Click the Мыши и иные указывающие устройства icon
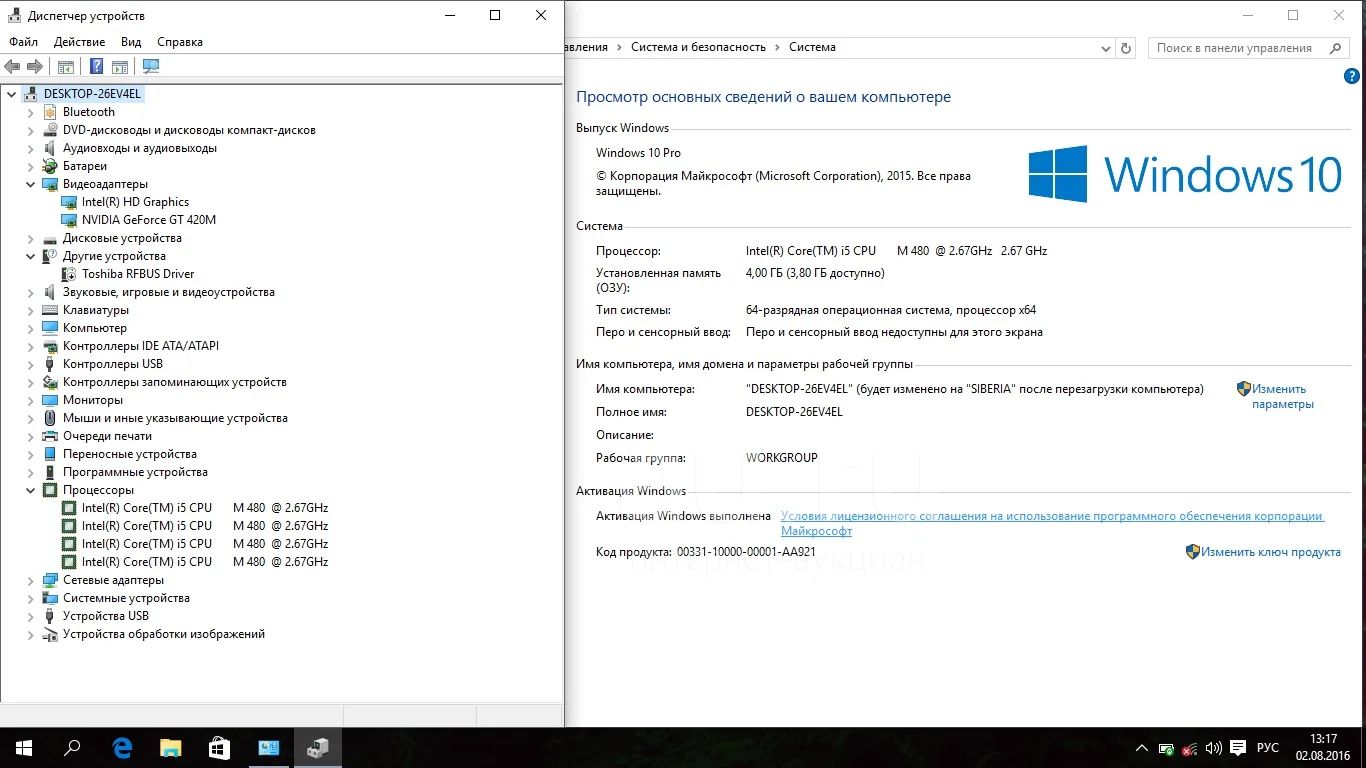Screen dimensions: 1366x768 [x=50, y=418]
